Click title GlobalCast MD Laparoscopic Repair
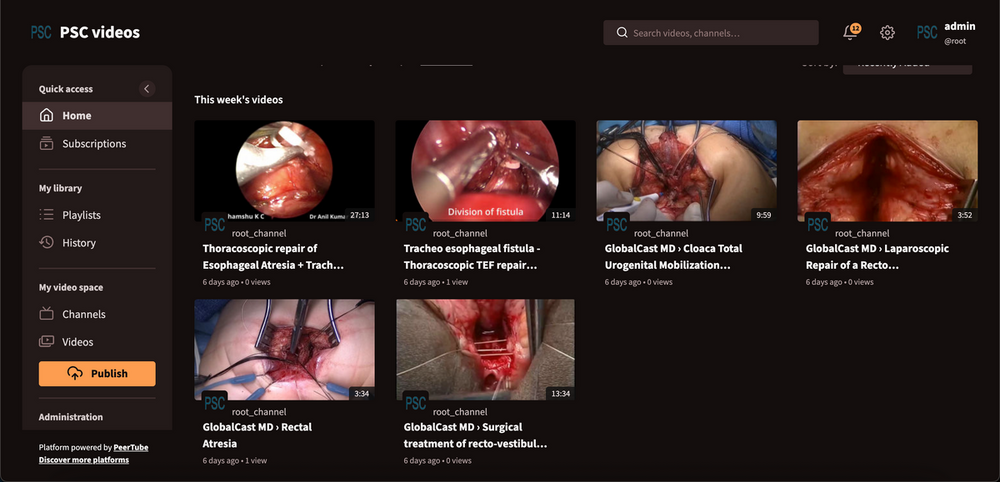Screen dimensions: 1000x482 pyautogui.click(x=877, y=256)
